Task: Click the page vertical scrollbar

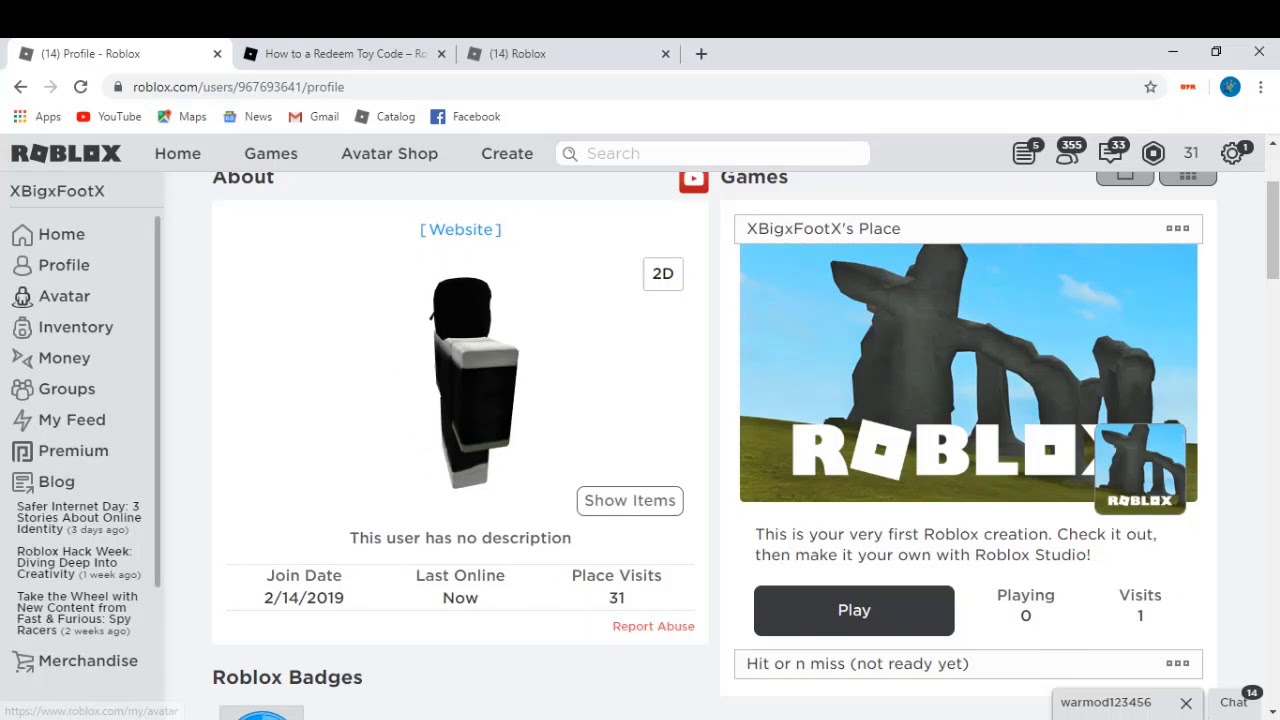Action: tap(1272, 232)
